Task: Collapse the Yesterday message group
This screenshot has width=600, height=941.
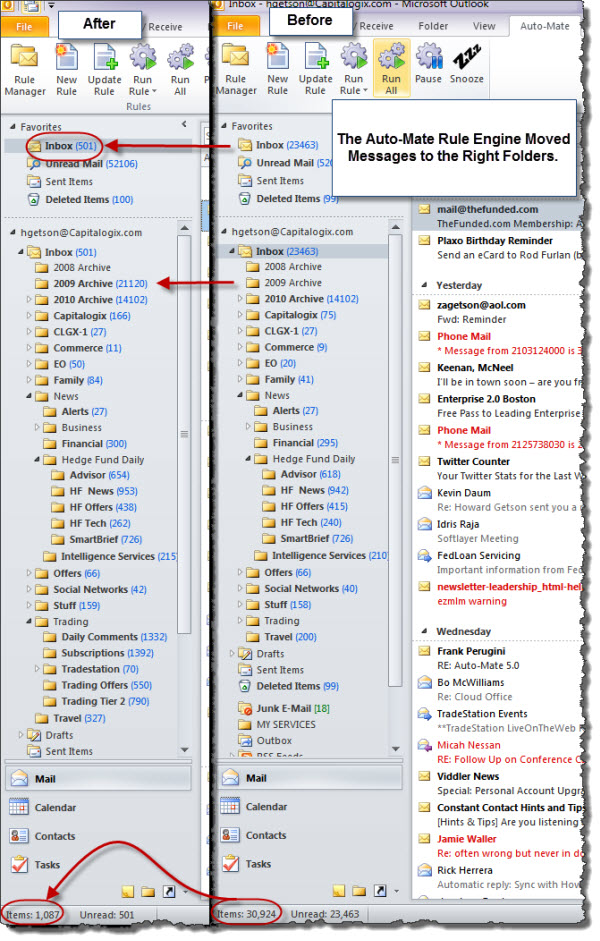Action: [423, 285]
